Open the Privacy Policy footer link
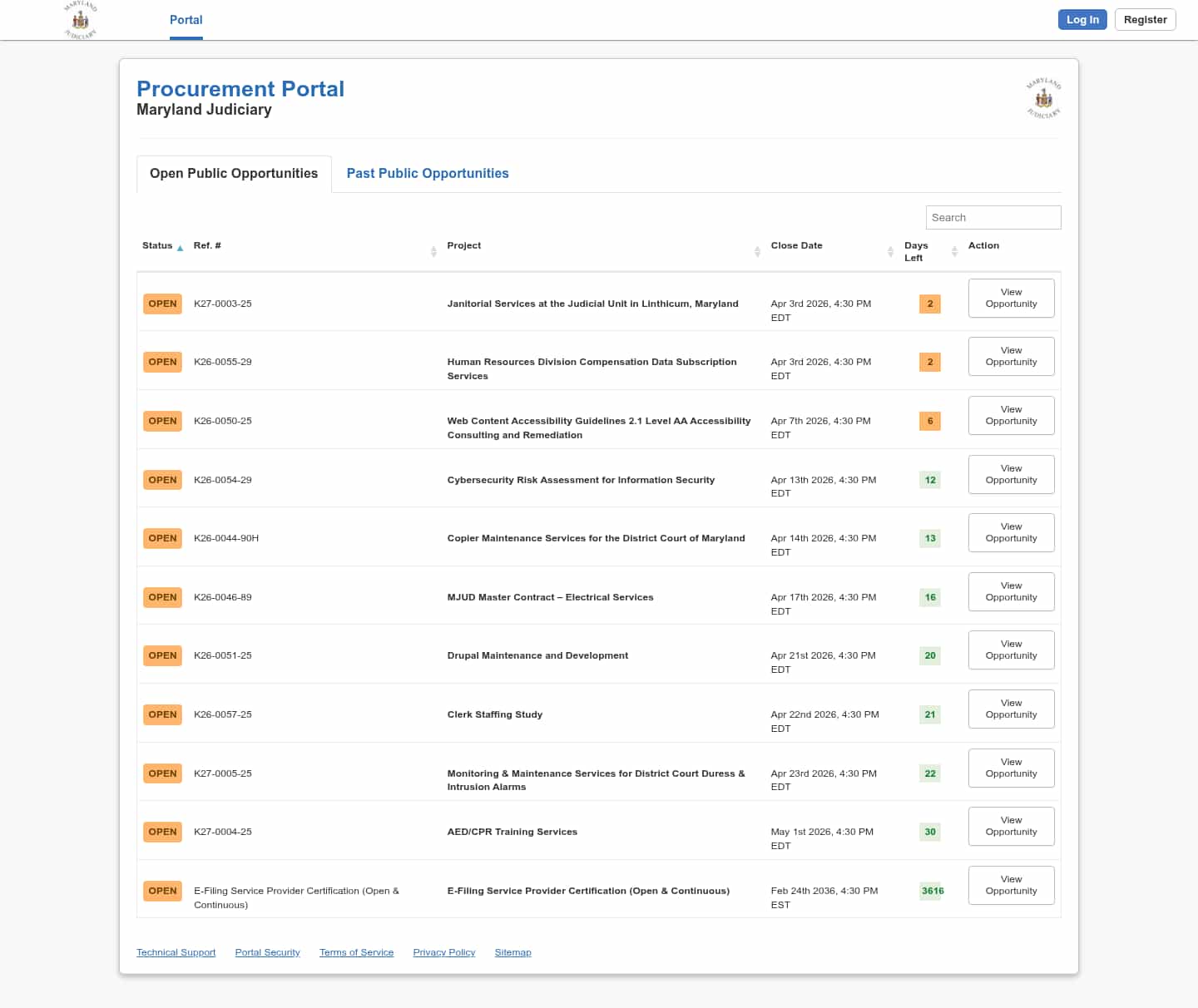 pos(443,952)
